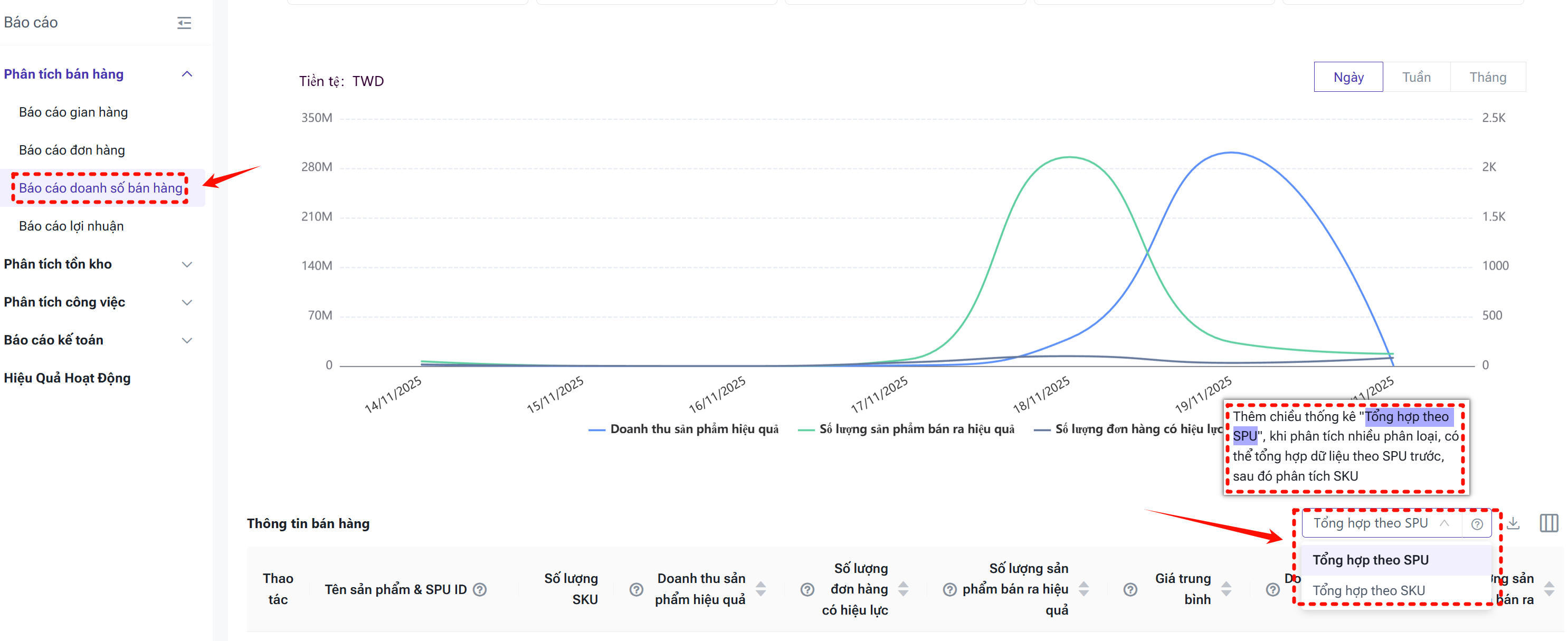
Task: Open the Tổng hợp theo SPU dropdown
Action: click(1379, 523)
